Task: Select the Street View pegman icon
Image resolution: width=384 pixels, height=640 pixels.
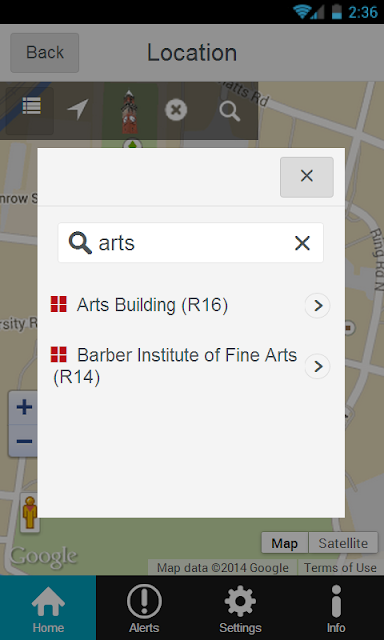Action: pyautogui.click(x=30, y=512)
